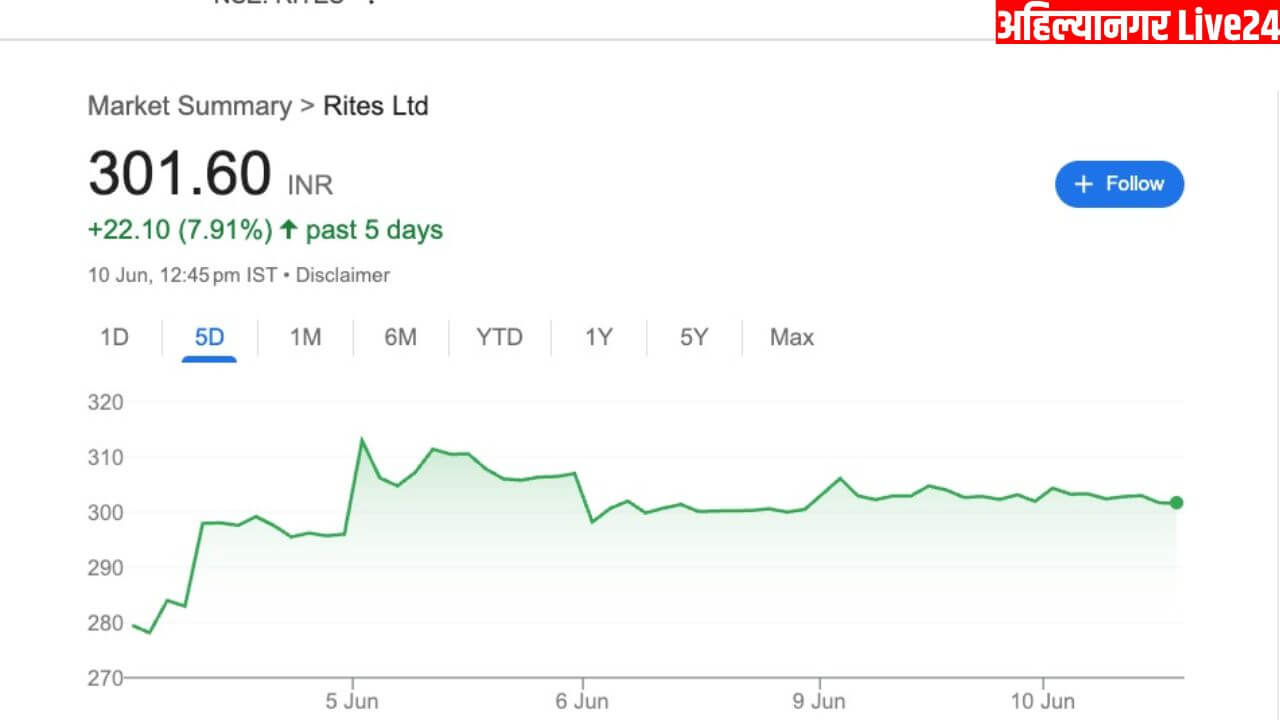
Task: Click the '10 Jun, 12:45 pm IST' timestamp
Action: tap(182, 275)
